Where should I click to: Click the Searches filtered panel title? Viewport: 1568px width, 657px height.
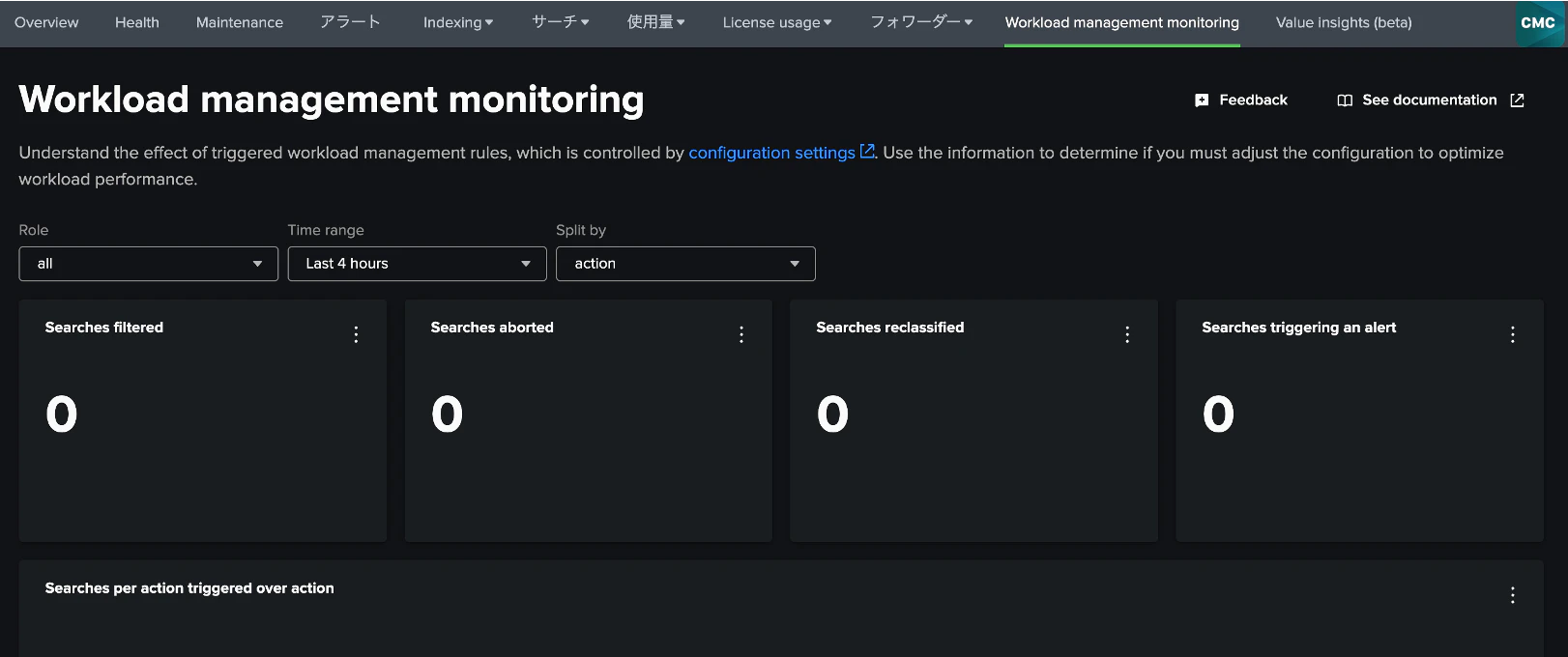tap(104, 328)
